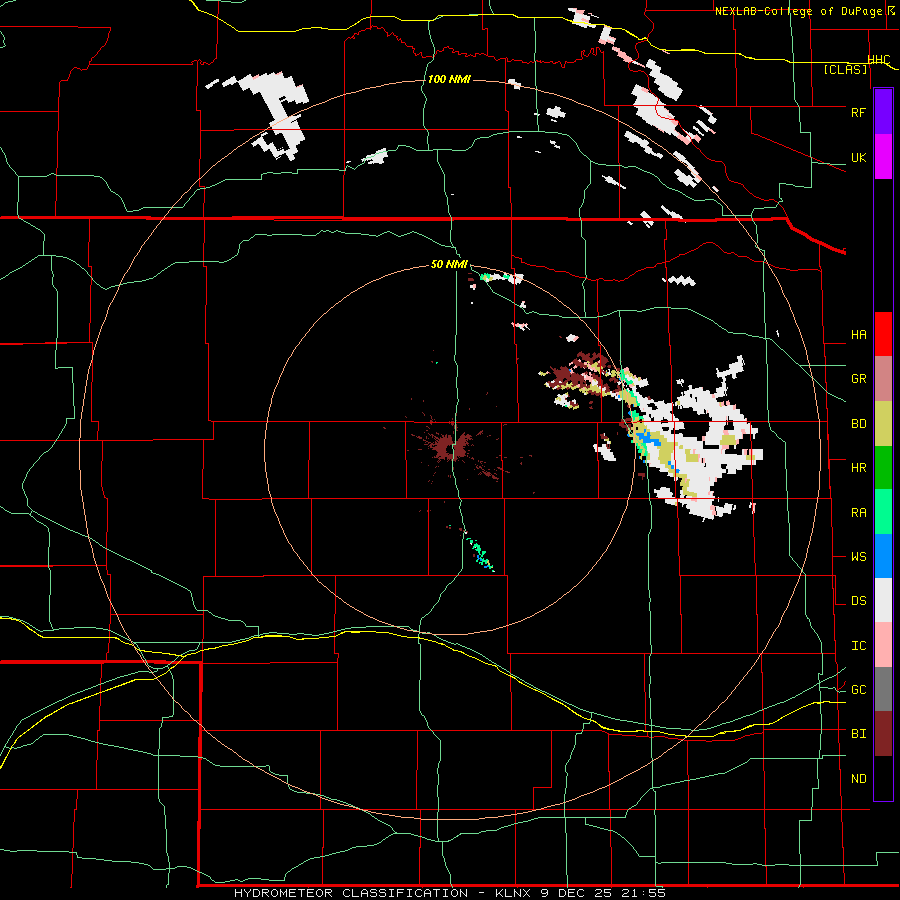The width and height of the screenshot is (900, 900).
Task: Click the DS legend label
Action: point(859,600)
